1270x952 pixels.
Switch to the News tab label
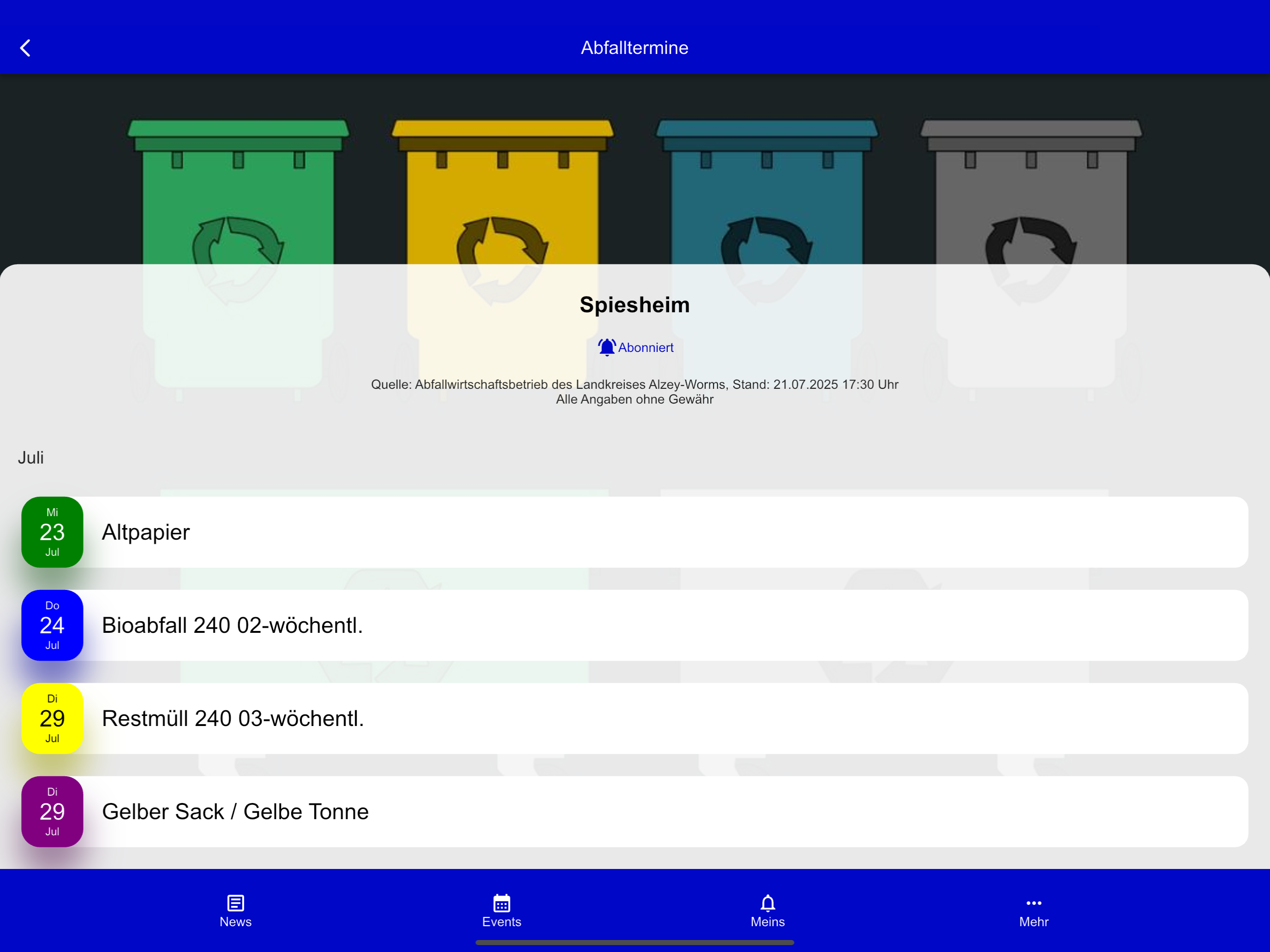click(x=235, y=922)
